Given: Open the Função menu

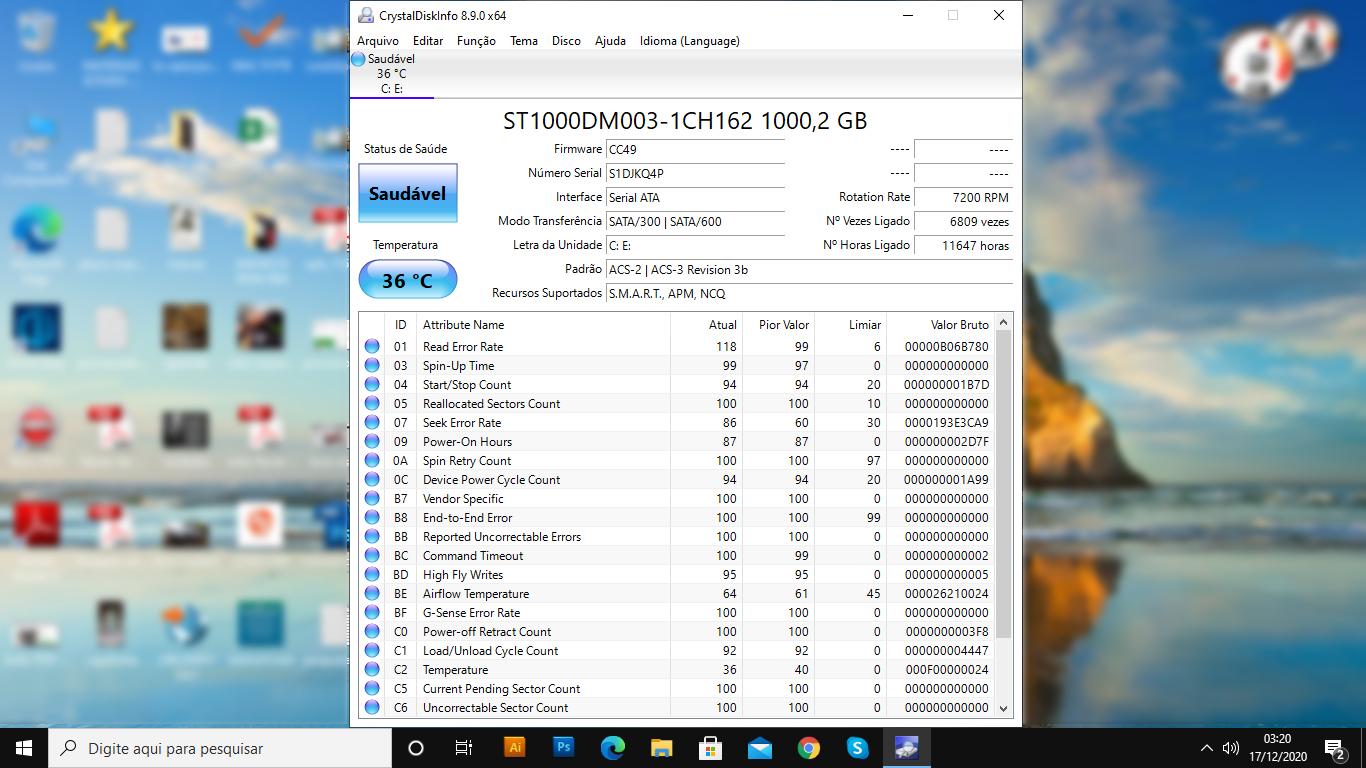Looking at the screenshot, I should (476, 41).
